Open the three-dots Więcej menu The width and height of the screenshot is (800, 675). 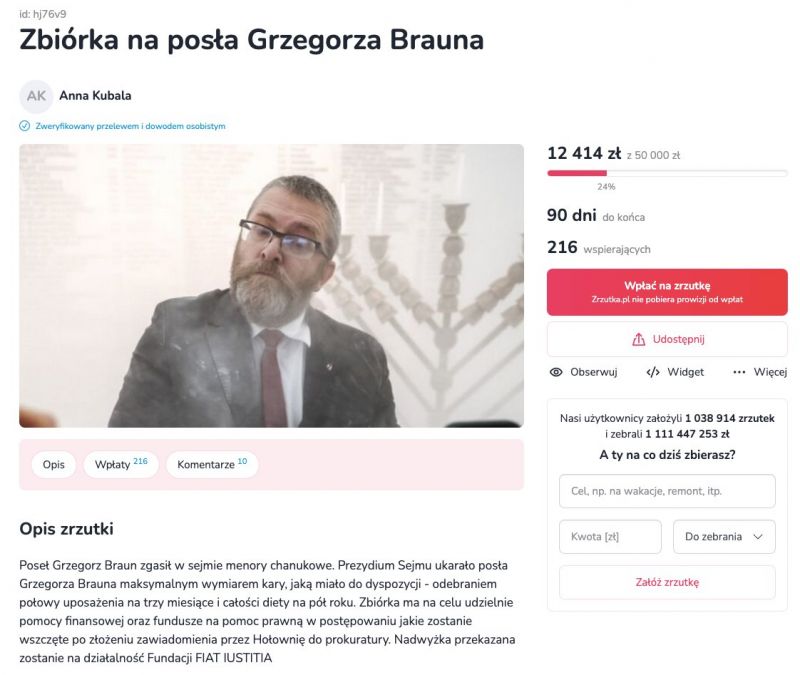tap(760, 372)
